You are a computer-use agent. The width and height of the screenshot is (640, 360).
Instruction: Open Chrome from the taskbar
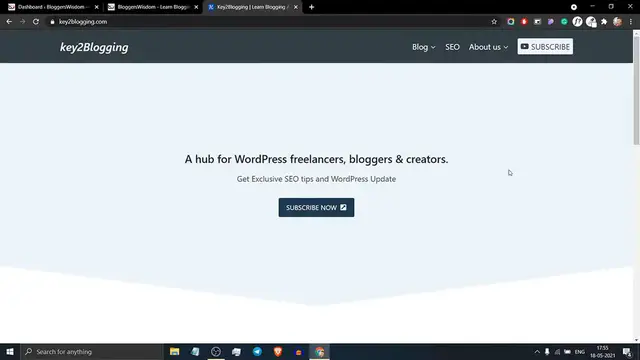pos(319,351)
